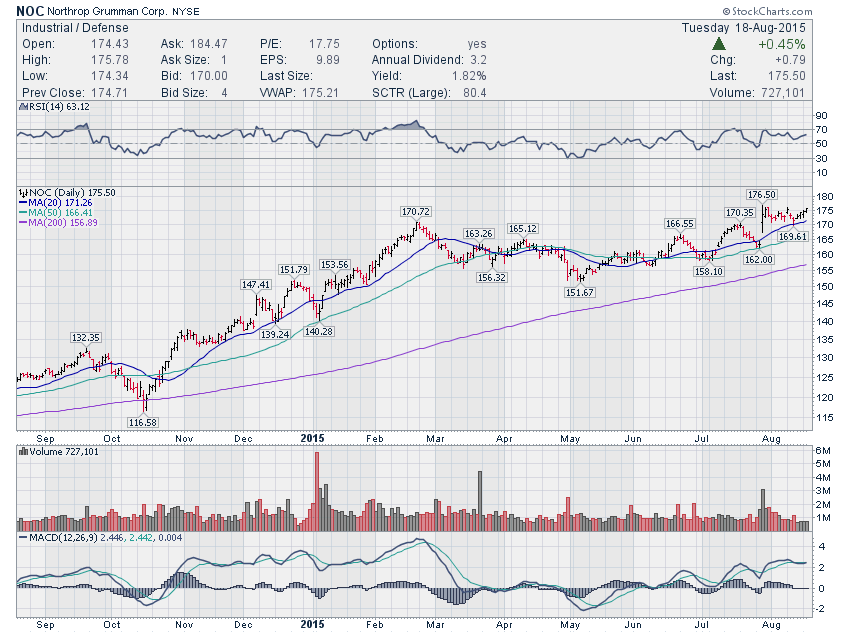Screen dimensions: 850x633
Task: Click the Northrop Grumman Corp. company name
Action: tap(107, 11)
